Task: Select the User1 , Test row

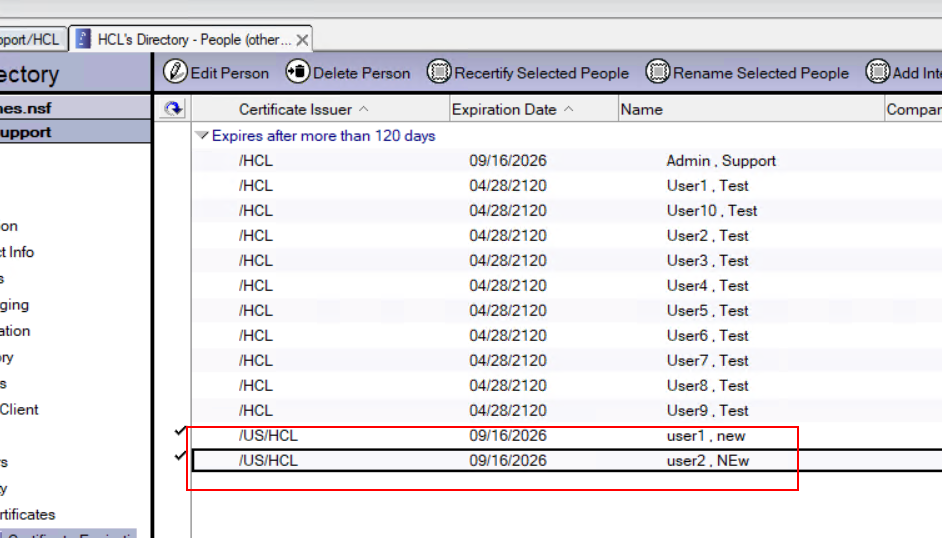Action: coord(567,186)
